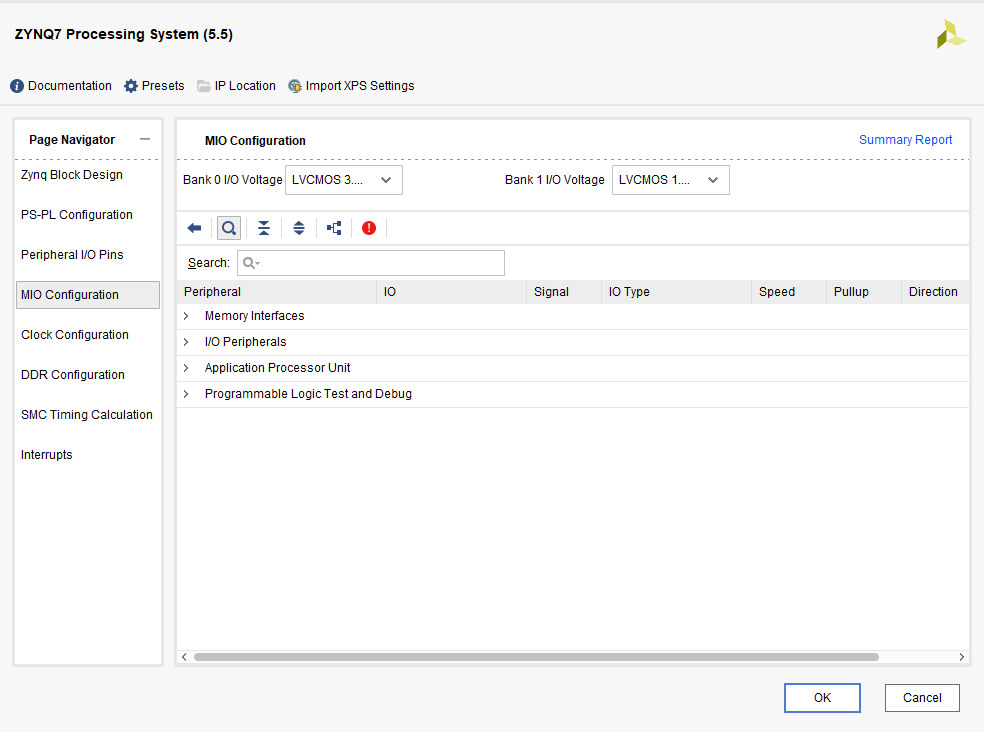Expand the Application Processor Unit row

tap(186, 368)
